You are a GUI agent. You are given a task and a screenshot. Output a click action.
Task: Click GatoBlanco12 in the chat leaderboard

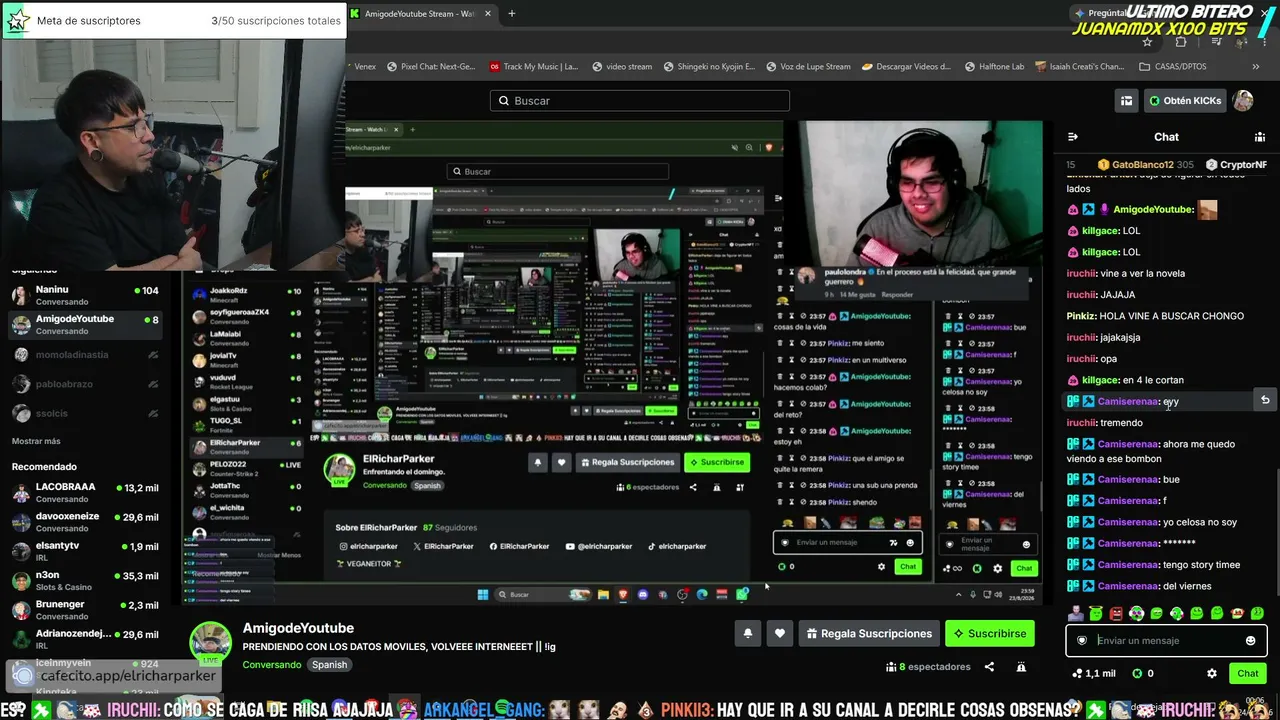click(1145, 165)
